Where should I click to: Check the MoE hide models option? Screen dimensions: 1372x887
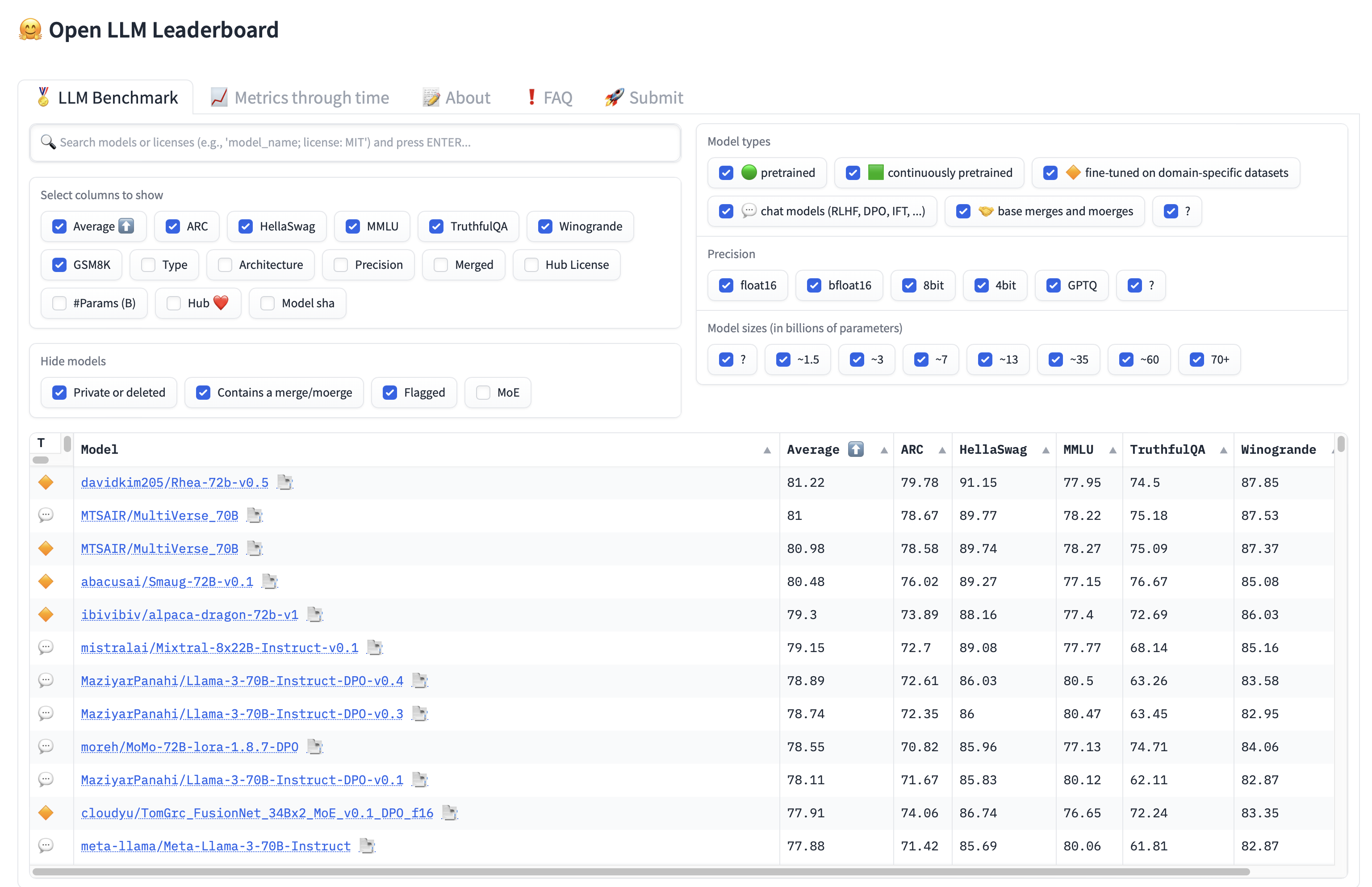coord(483,393)
